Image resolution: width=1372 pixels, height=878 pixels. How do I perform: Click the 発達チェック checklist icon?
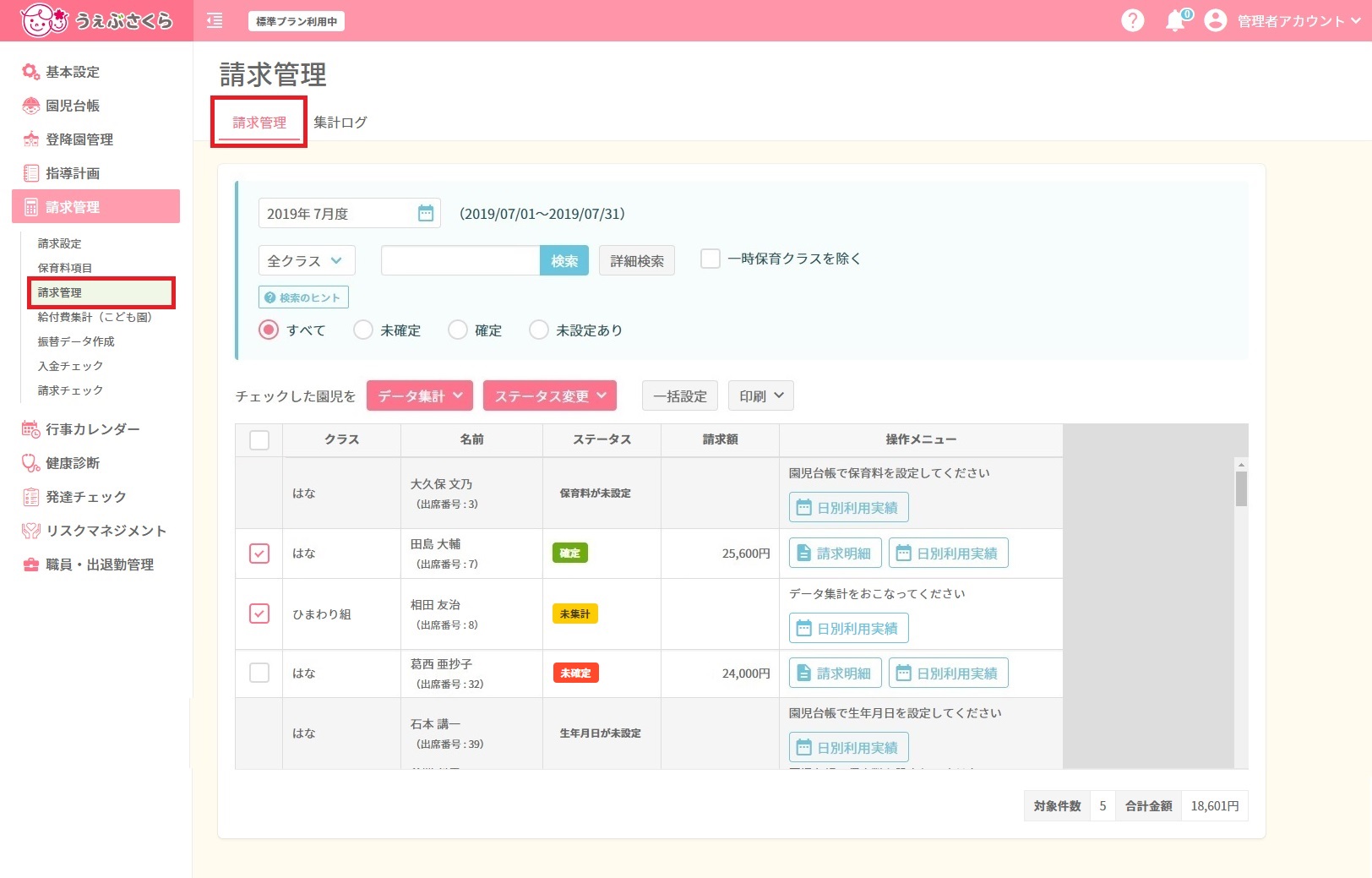click(31, 497)
